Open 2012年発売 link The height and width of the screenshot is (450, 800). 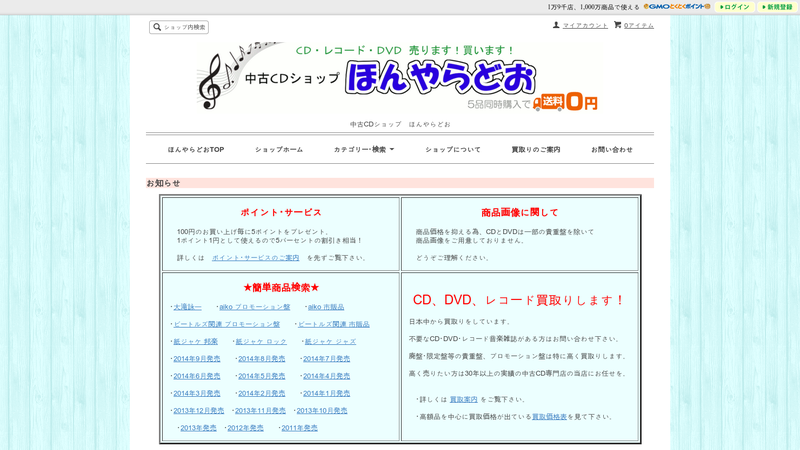click(245, 428)
